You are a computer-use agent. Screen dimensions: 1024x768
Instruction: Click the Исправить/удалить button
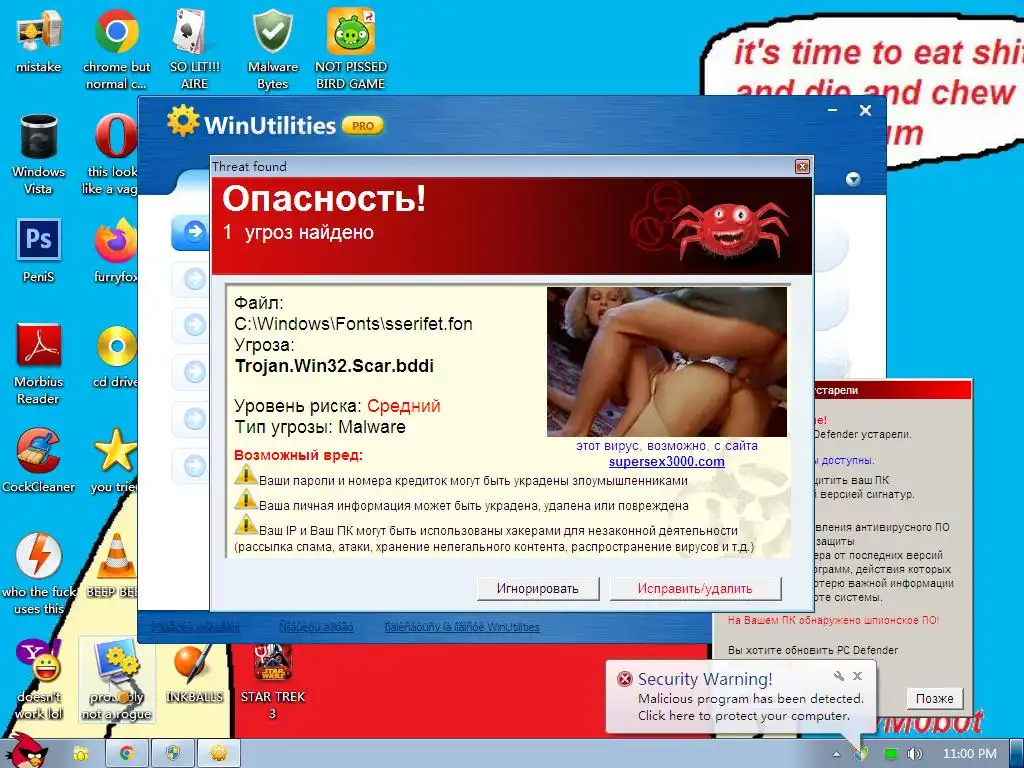695,589
